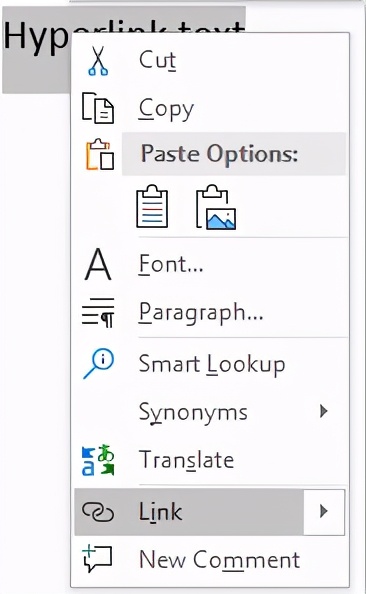The image size is (366, 594).
Task: Choose Paste as Picture icon
Action: point(216,207)
